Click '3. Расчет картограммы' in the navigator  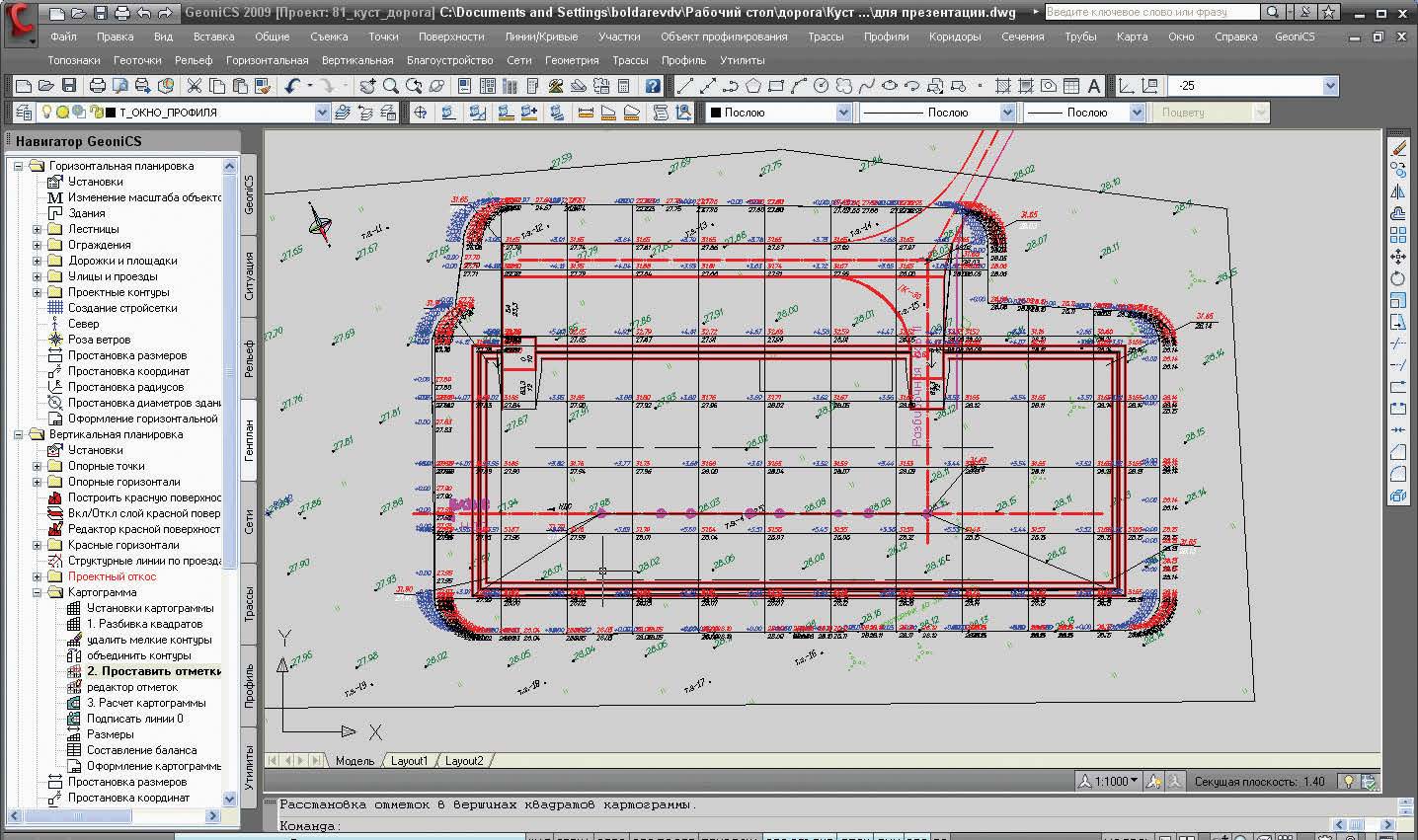tap(146, 703)
